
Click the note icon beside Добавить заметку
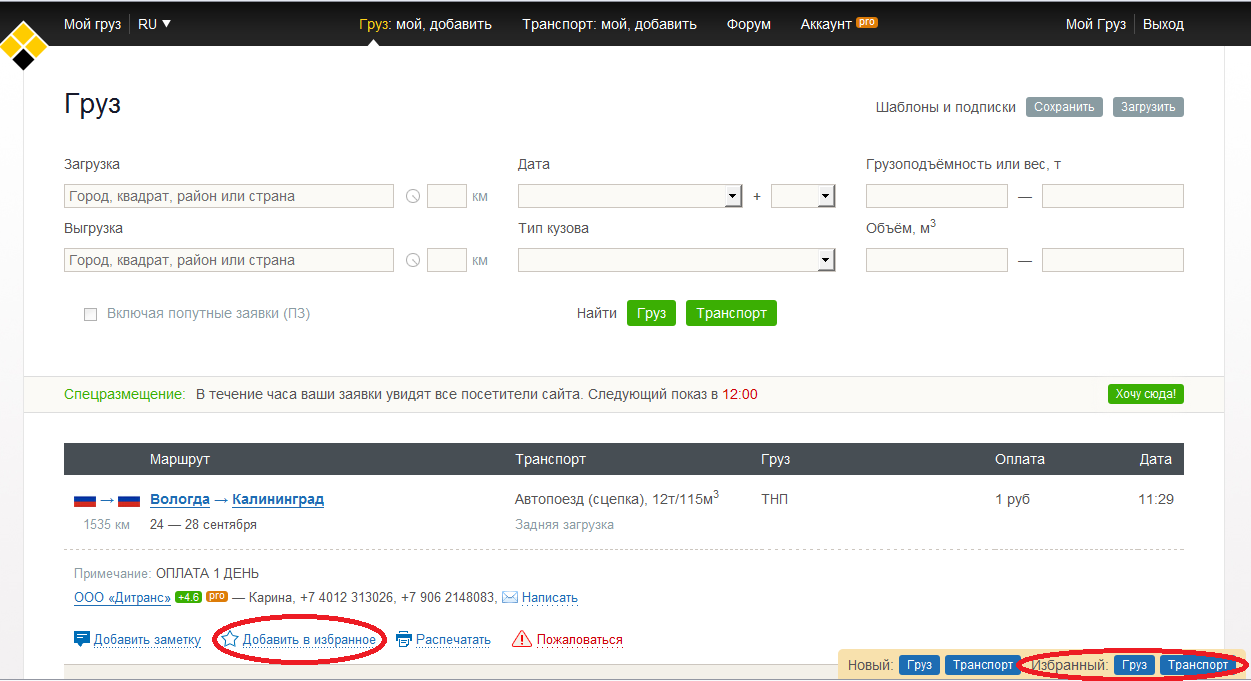point(82,639)
